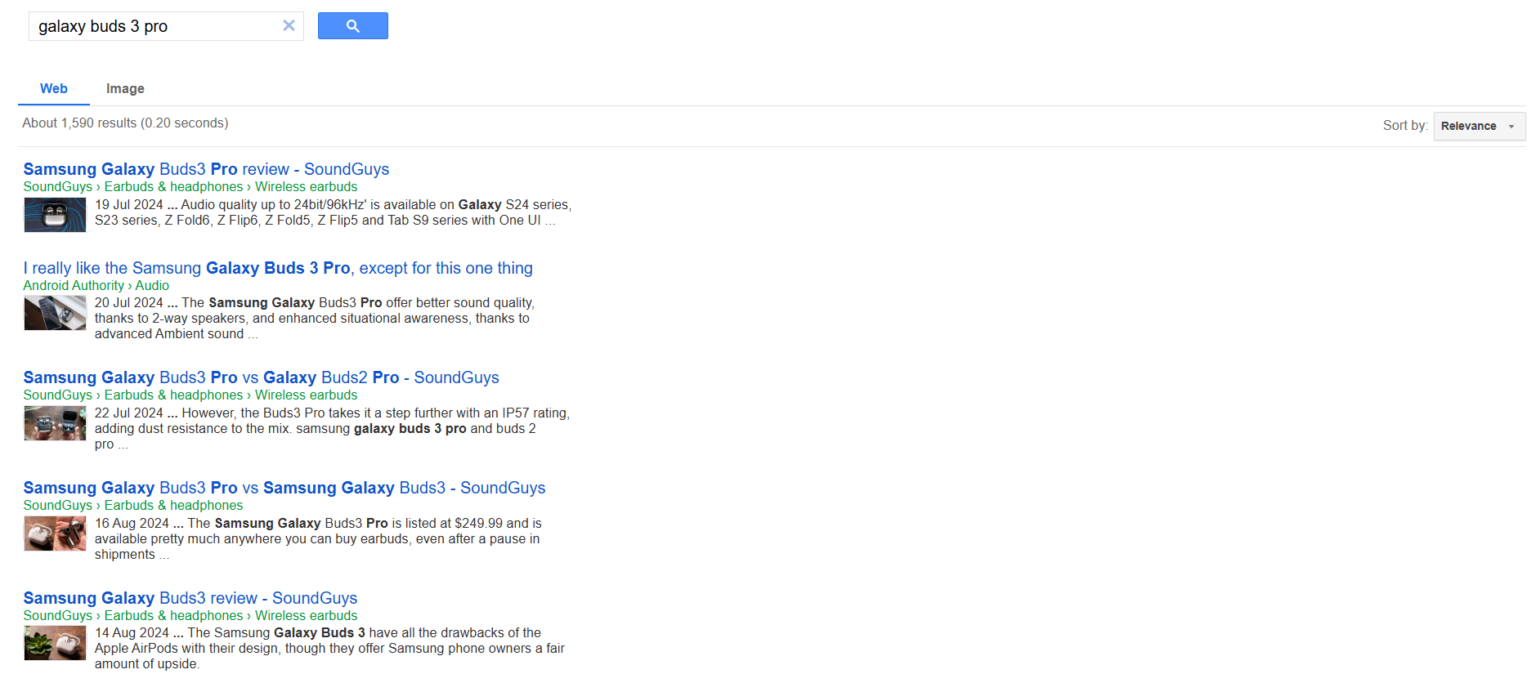This screenshot has height=683, width=1536.
Task: Click the Audio breadcrumb under Android Authority
Action: [x=152, y=285]
